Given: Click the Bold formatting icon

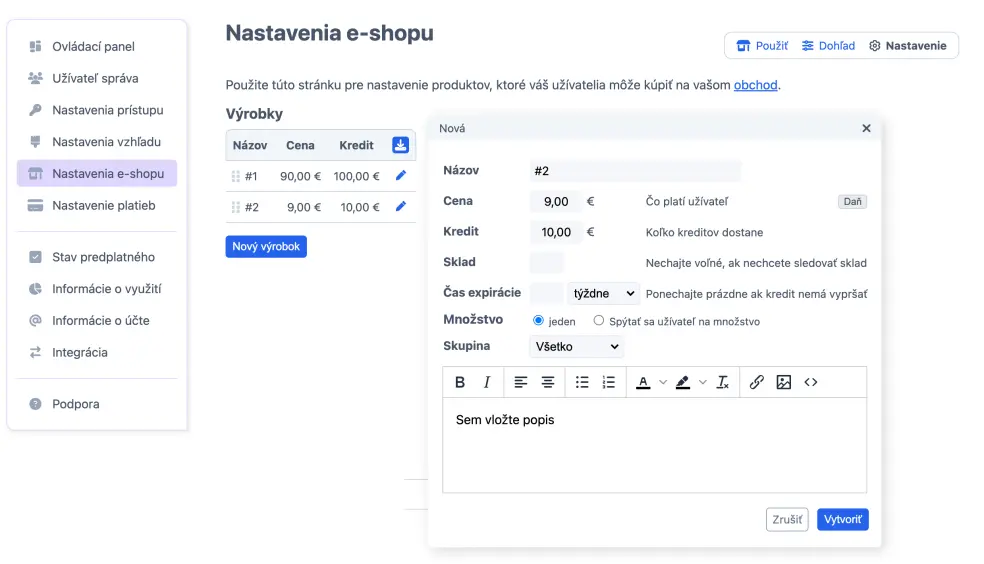Looking at the screenshot, I should pyautogui.click(x=460, y=382).
